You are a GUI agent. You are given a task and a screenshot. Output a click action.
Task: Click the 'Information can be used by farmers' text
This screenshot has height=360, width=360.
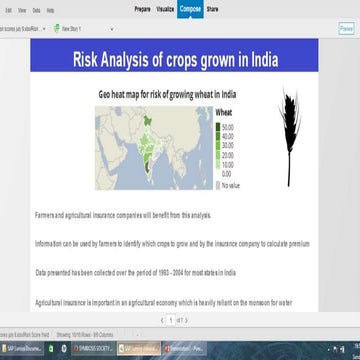172,244
